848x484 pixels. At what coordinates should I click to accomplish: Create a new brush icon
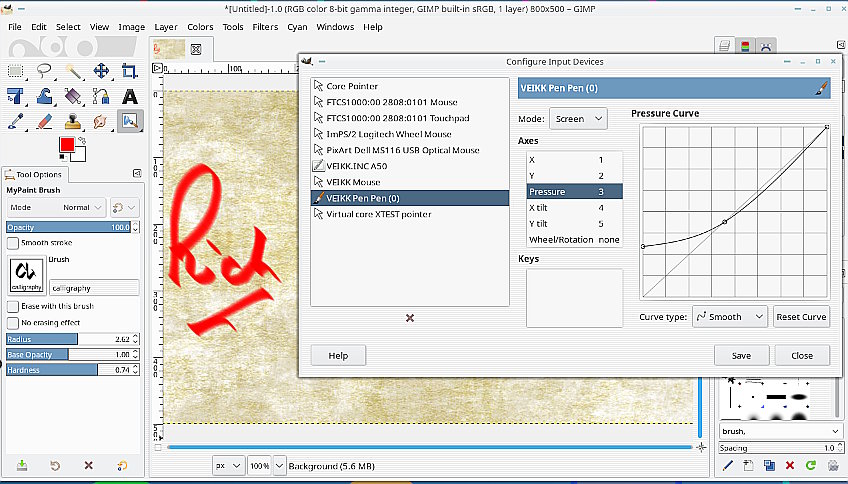pyautogui.click(x=748, y=465)
